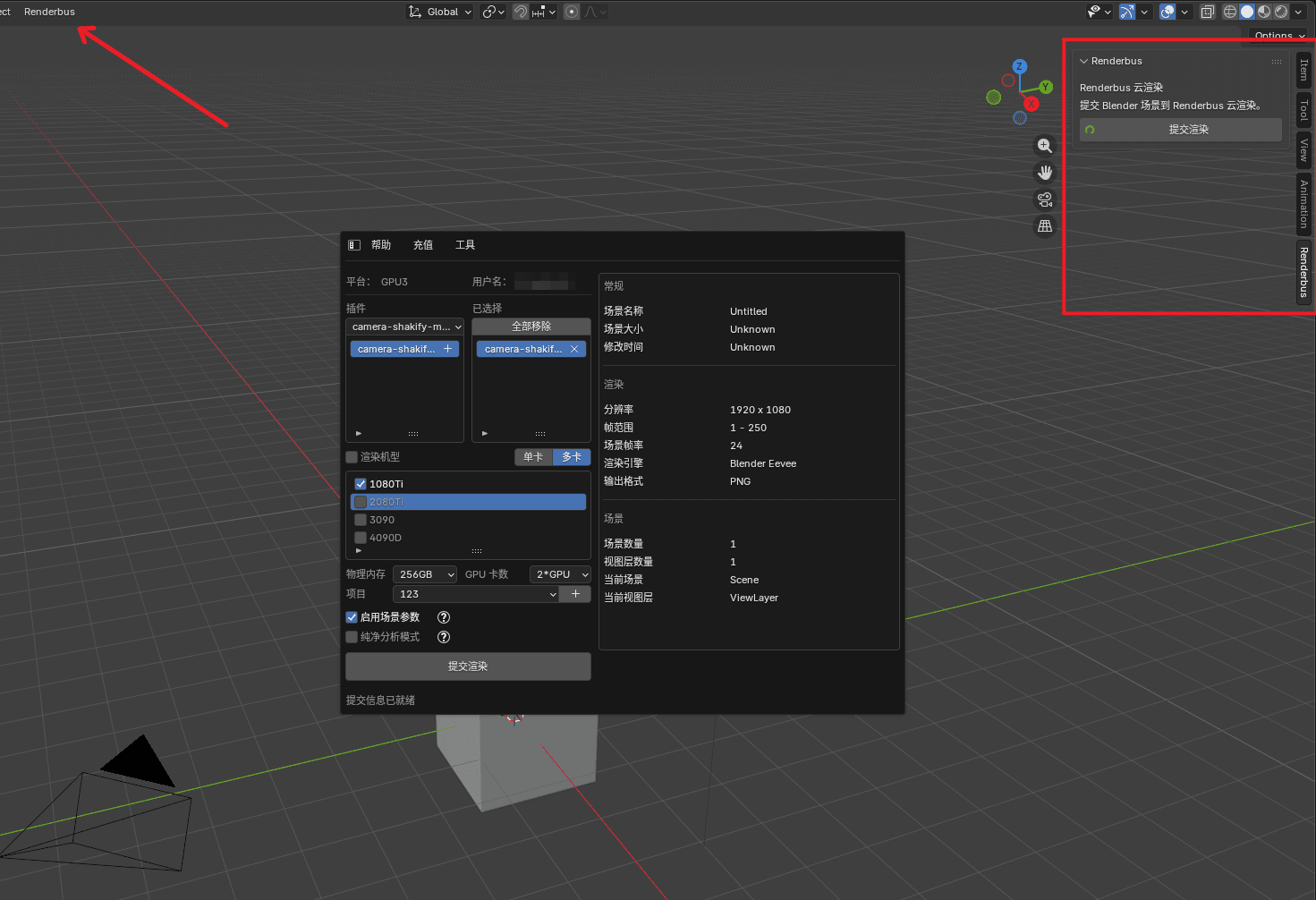1316x900 pixels.
Task: Switch to material preview shading
Action: click(1264, 12)
